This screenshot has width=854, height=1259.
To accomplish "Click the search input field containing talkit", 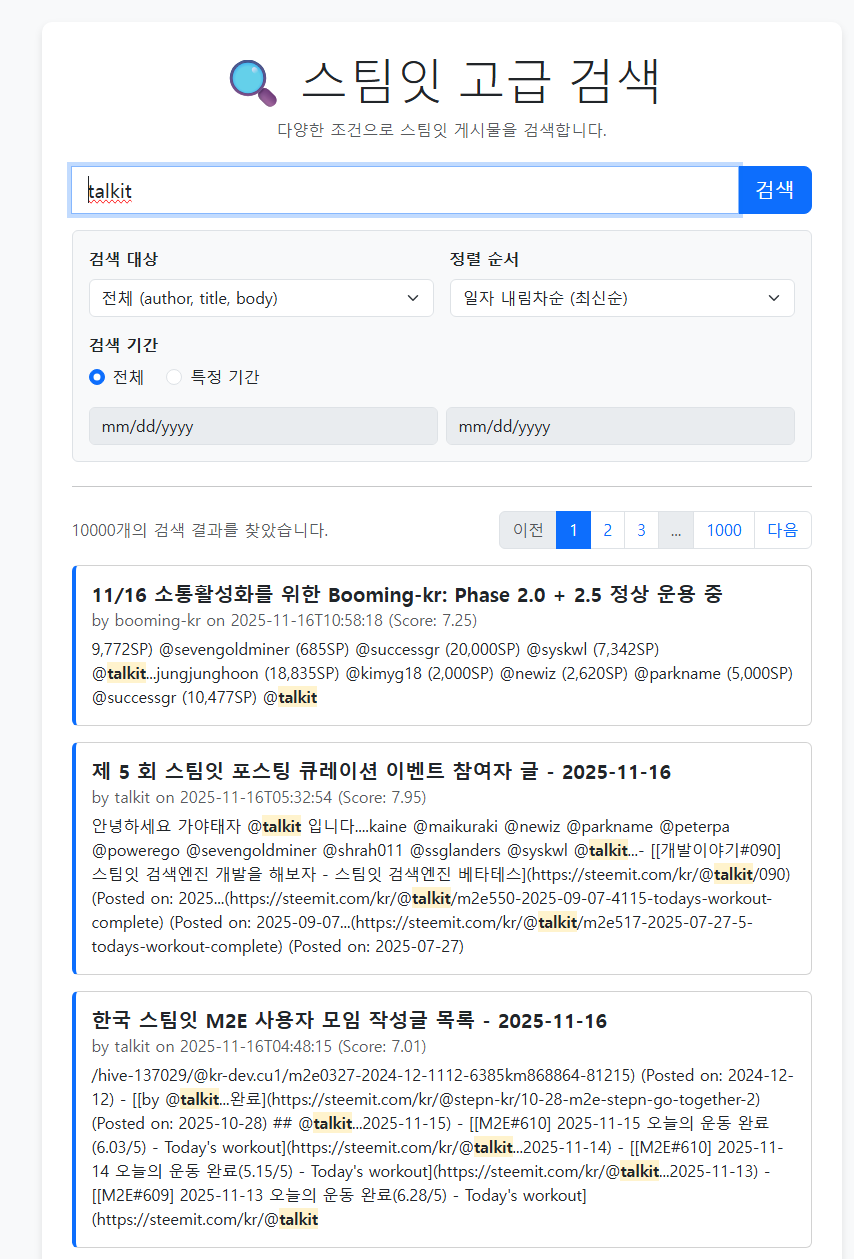I will point(405,190).
